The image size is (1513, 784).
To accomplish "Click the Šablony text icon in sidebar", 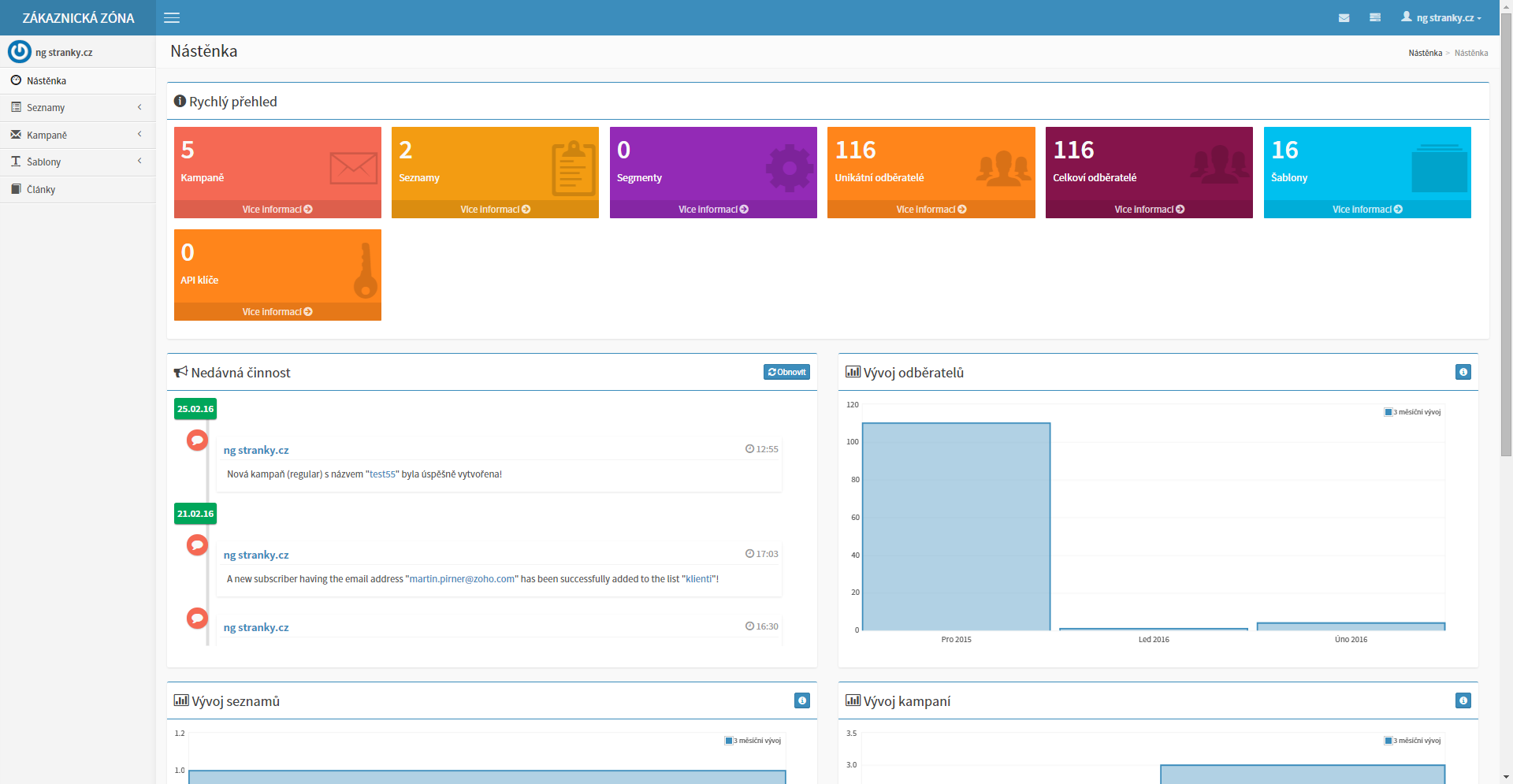I will pos(16,161).
